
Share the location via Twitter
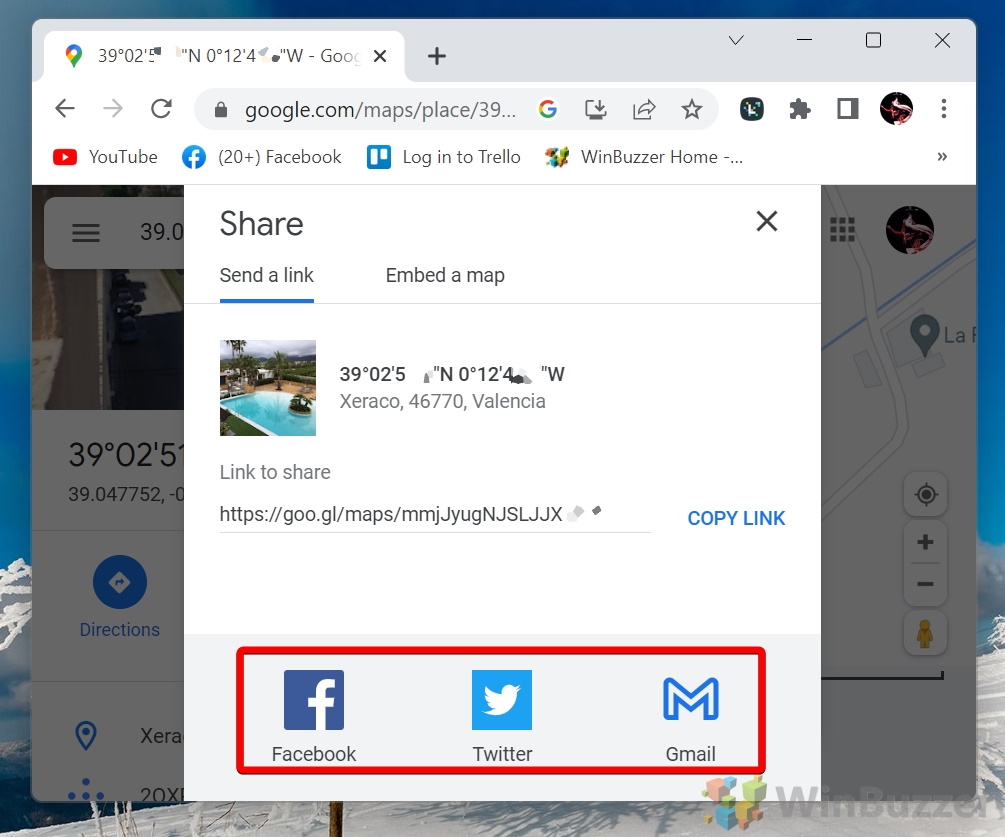pyautogui.click(x=502, y=716)
